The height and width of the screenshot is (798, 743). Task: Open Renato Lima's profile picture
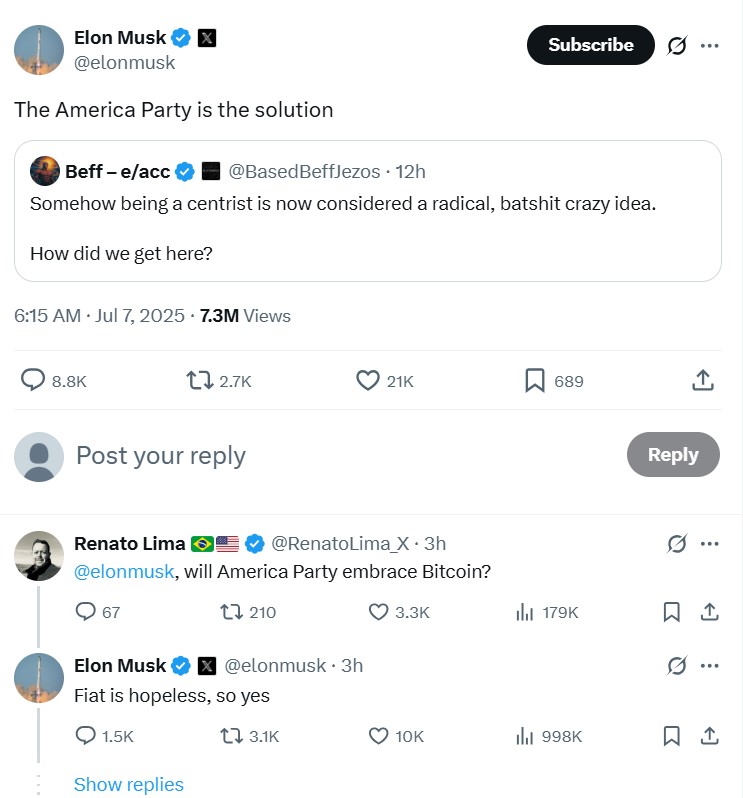coord(39,556)
